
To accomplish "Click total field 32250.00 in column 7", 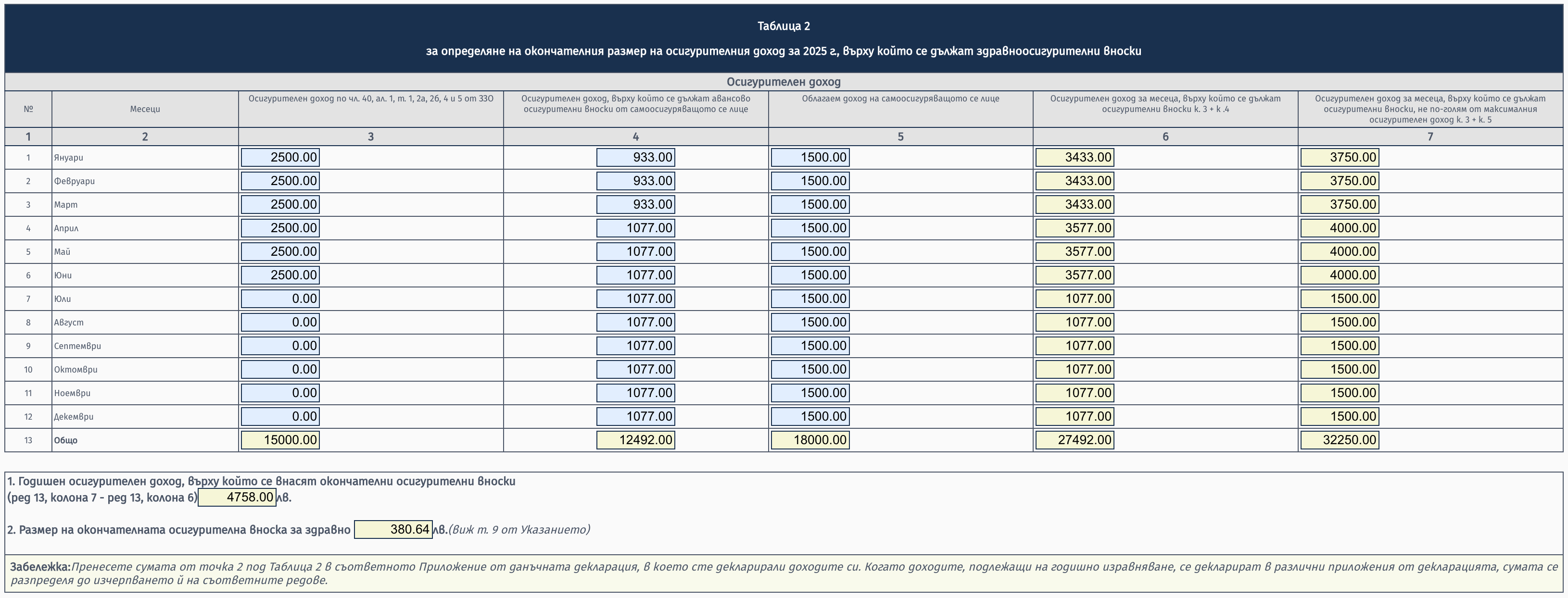I will click(x=1339, y=440).
